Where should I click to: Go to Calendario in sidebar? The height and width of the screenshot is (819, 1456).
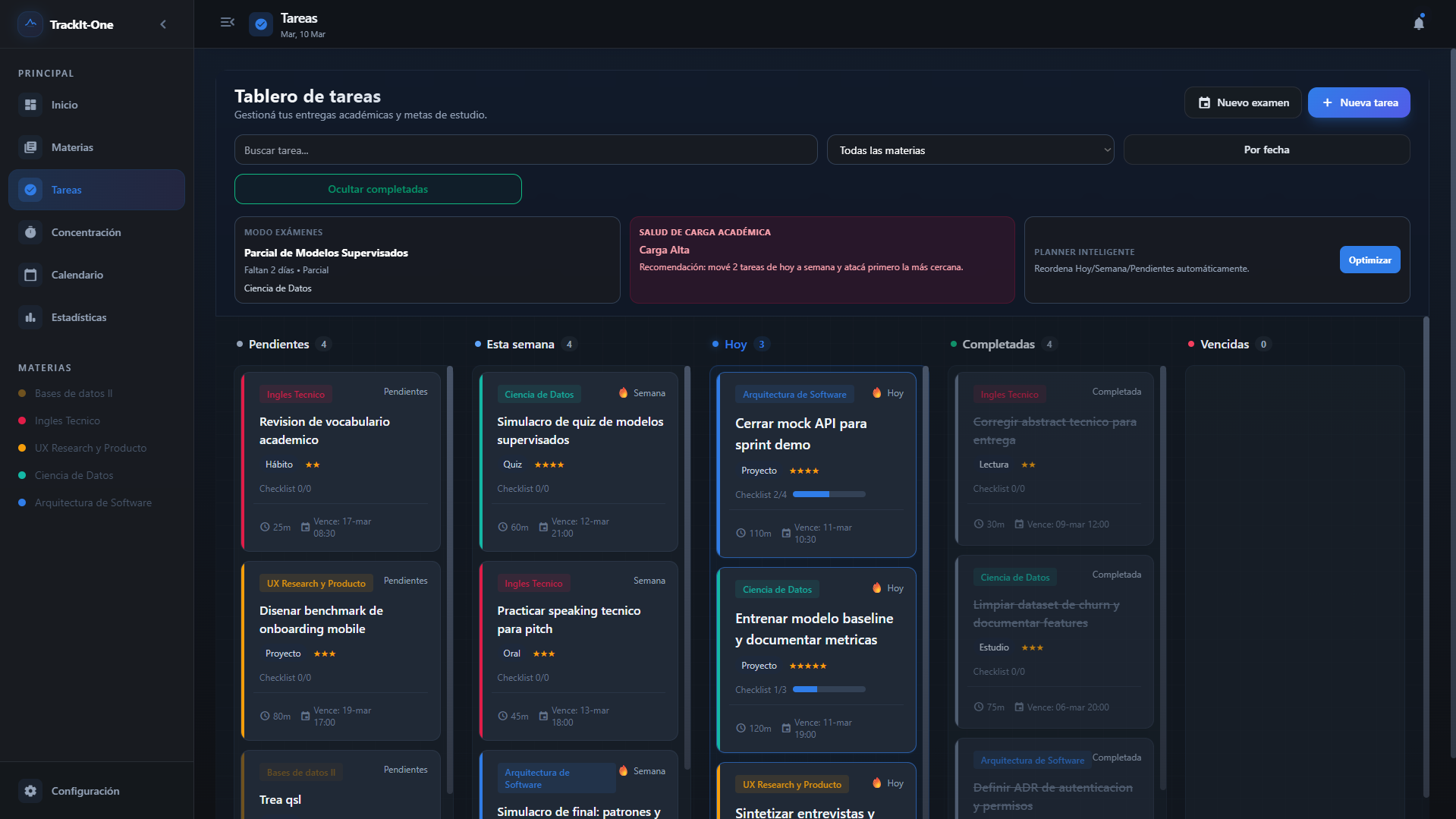tap(96, 275)
